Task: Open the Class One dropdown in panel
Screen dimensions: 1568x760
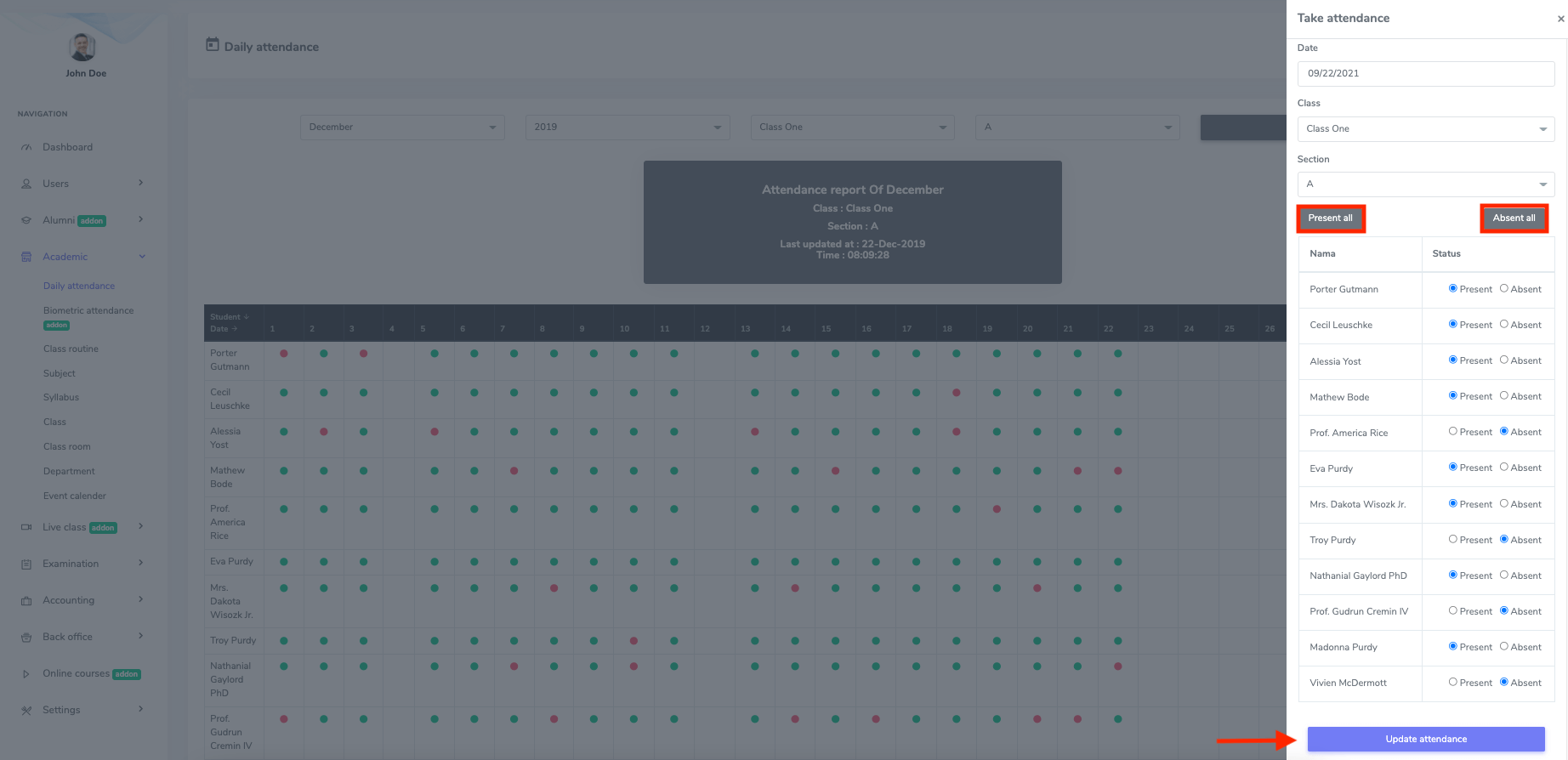Action: (x=1426, y=129)
